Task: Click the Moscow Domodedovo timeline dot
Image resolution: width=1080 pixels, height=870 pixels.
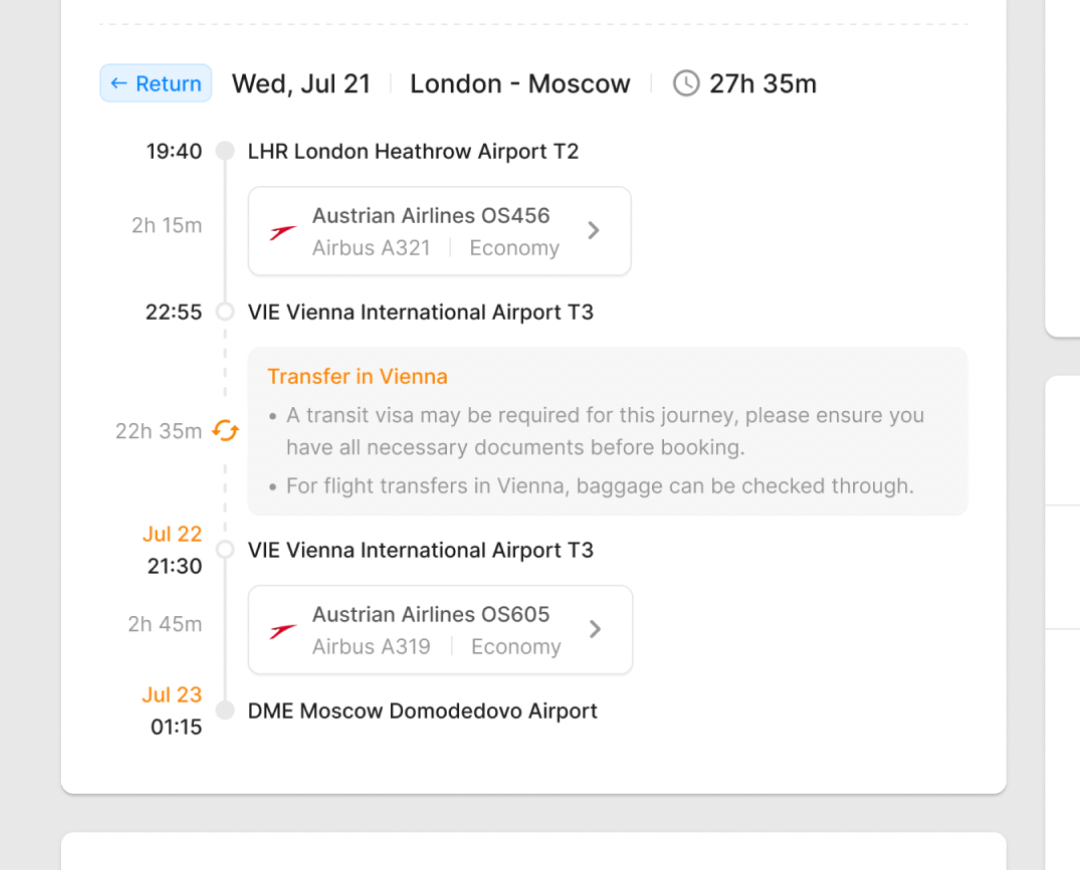Action: [225, 711]
